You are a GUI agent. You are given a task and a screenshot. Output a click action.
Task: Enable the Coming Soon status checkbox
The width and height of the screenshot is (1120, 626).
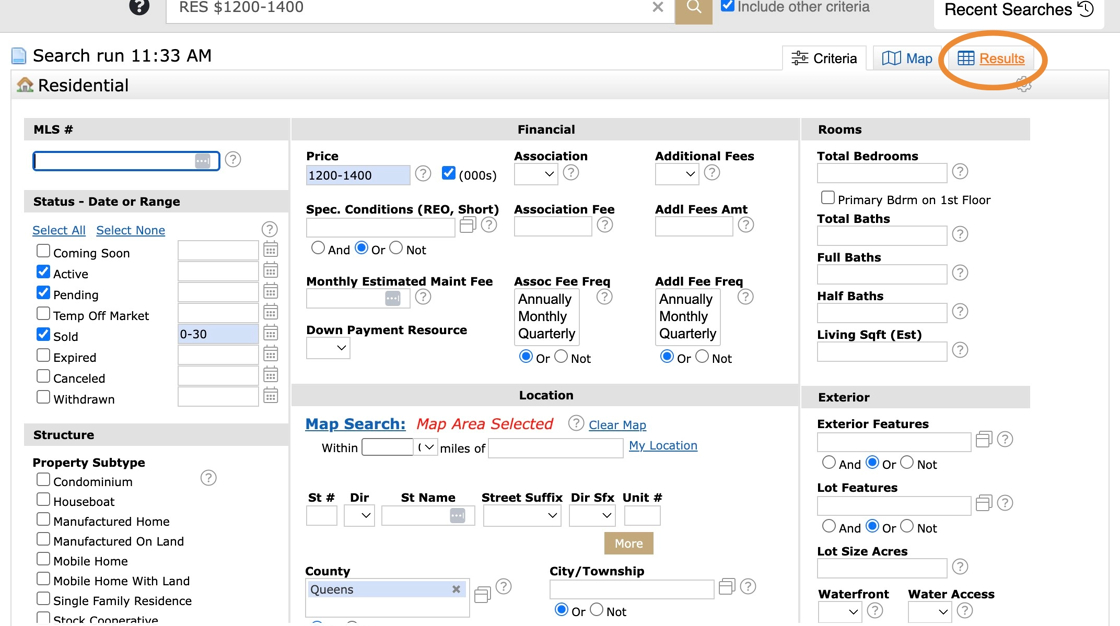pos(43,251)
